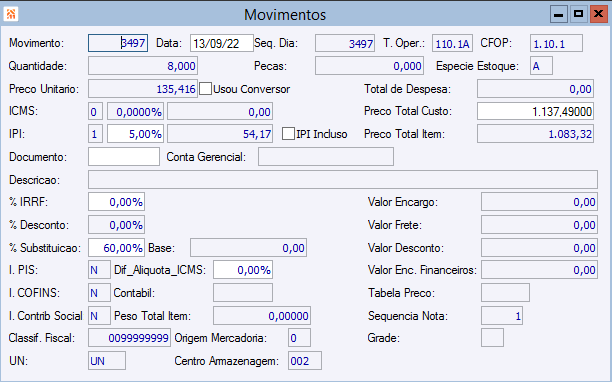Click the Data field showing 13/09/22

222,43
